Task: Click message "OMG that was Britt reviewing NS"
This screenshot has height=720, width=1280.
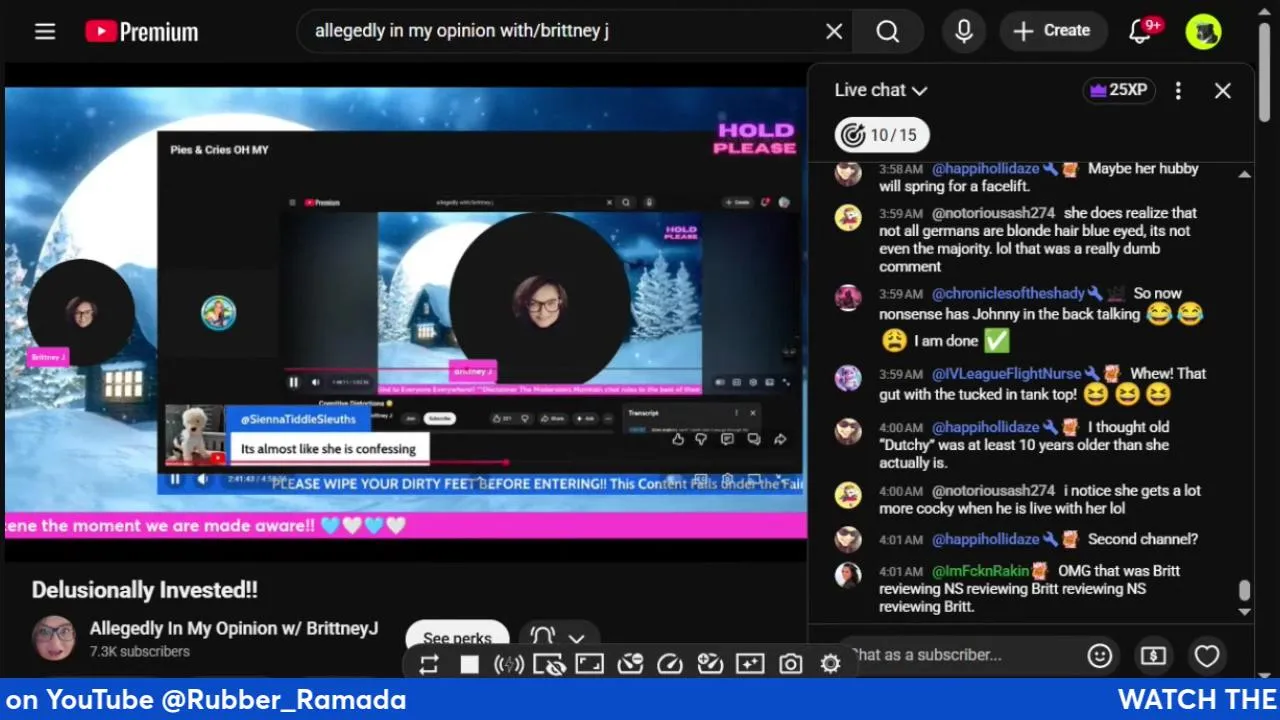Action: [x=1030, y=589]
